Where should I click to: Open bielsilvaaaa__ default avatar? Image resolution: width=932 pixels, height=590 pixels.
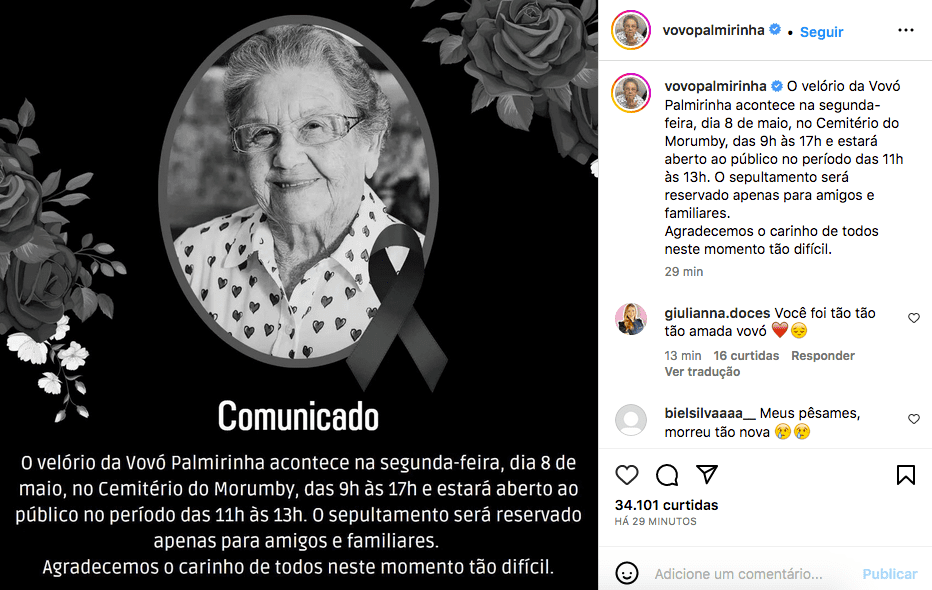[x=631, y=420]
